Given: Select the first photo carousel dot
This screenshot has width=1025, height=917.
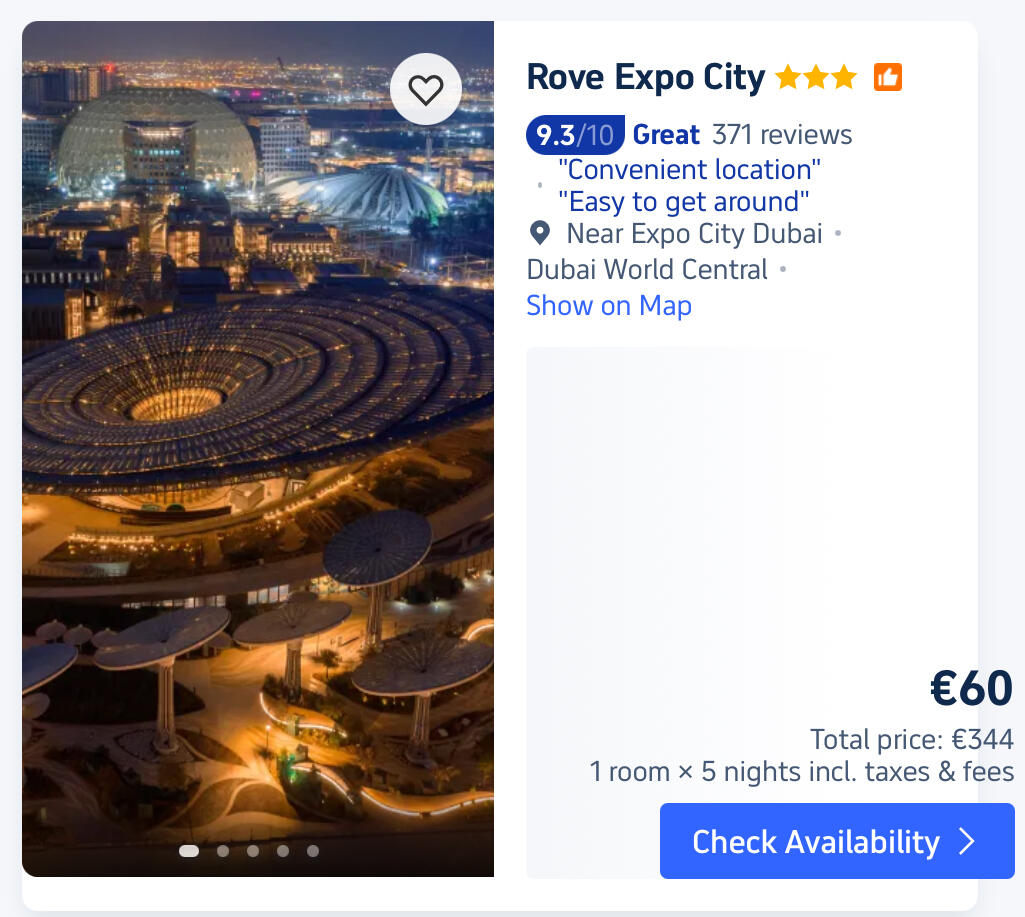Looking at the screenshot, I should [189, 851].
